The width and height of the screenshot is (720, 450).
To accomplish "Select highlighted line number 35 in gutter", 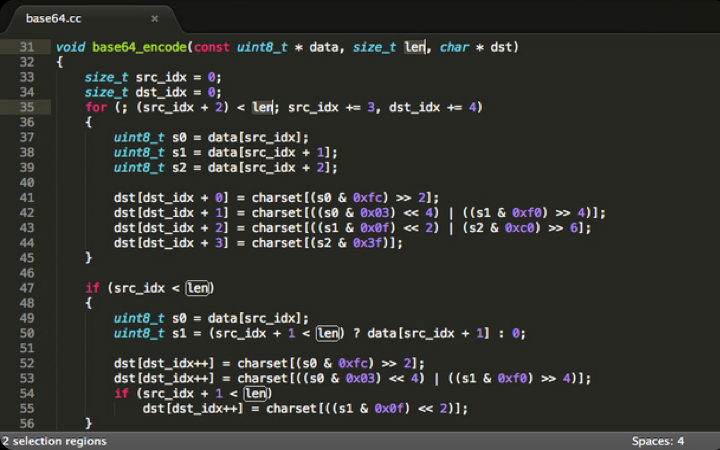I will pos(27,107).
